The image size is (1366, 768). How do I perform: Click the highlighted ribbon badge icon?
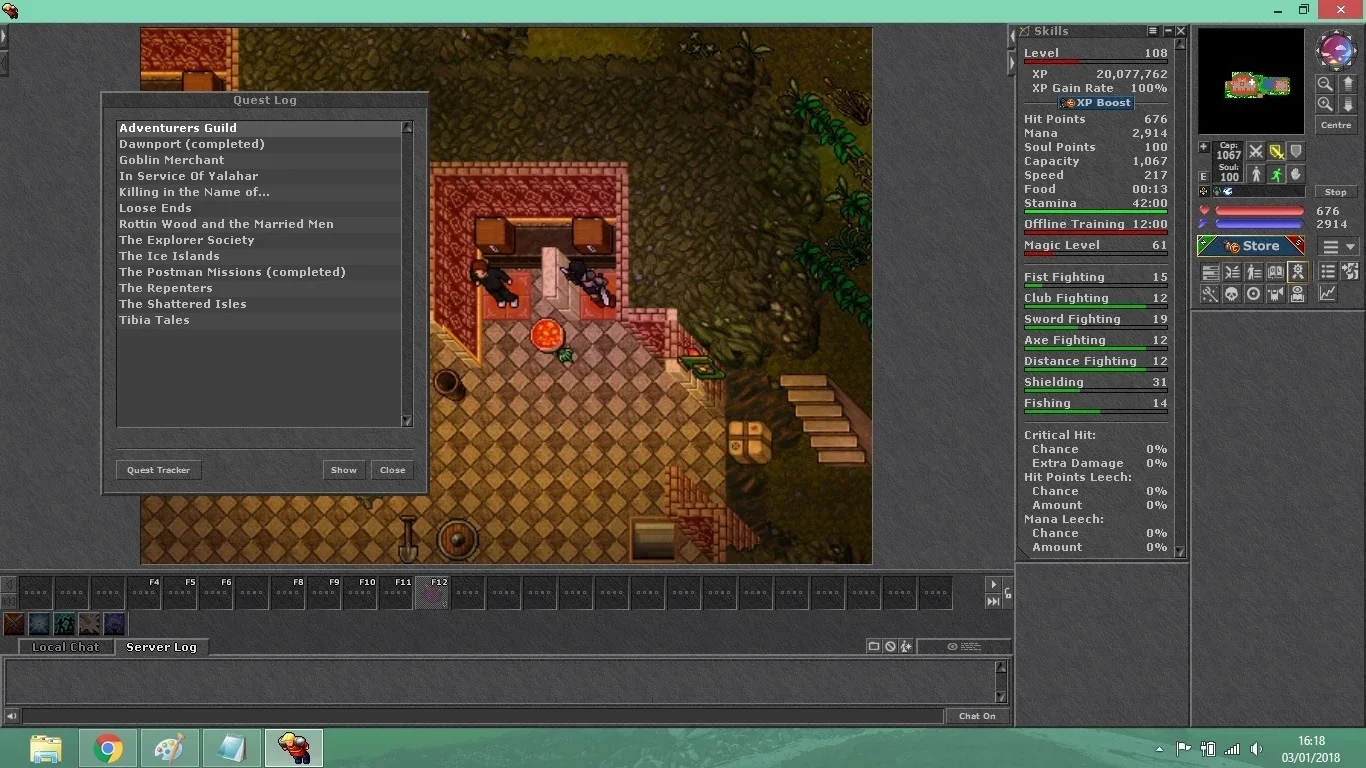coord(1298,271)
